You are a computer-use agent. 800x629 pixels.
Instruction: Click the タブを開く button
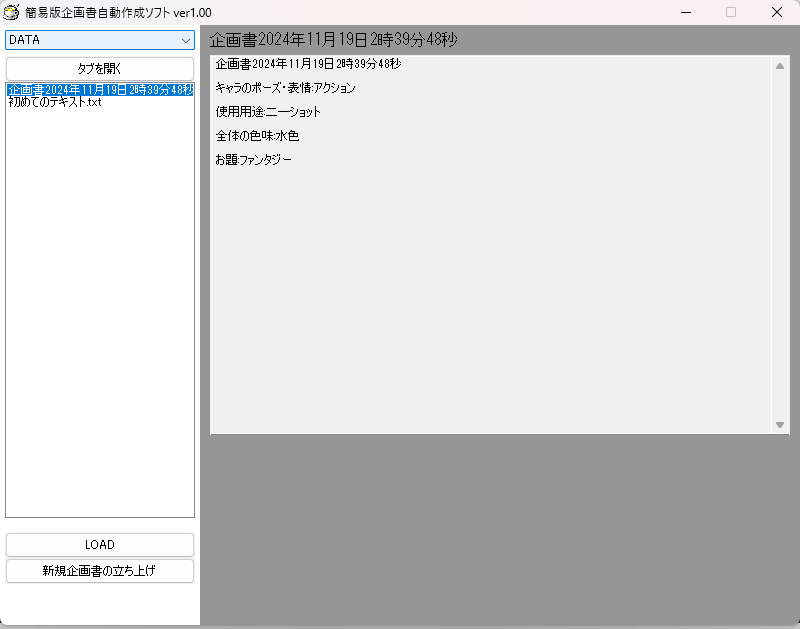point(100,68)
